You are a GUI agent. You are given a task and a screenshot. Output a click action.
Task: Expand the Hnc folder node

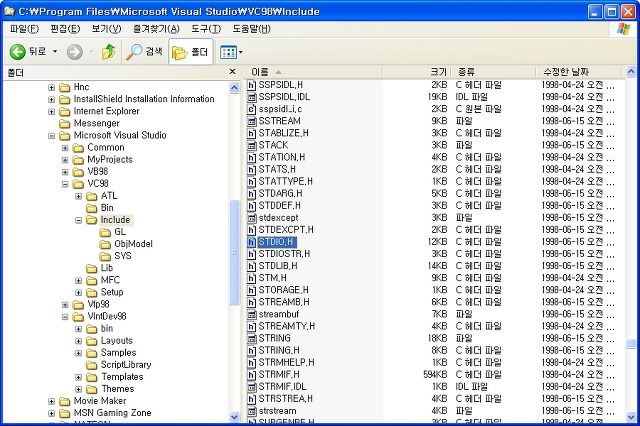coord(51,87)
